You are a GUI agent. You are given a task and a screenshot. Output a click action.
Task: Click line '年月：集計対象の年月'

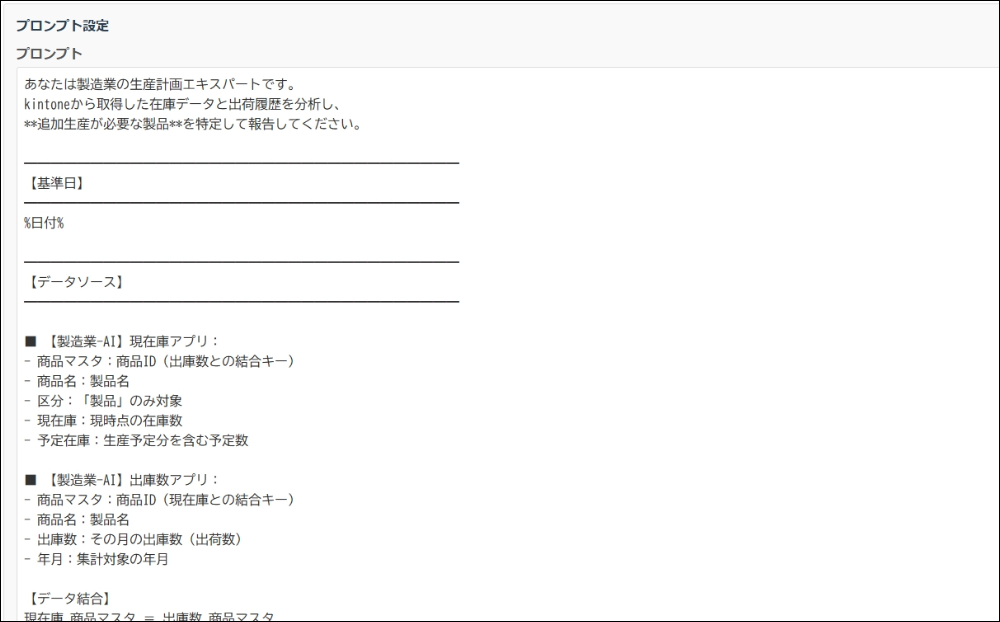click(96, 559)
